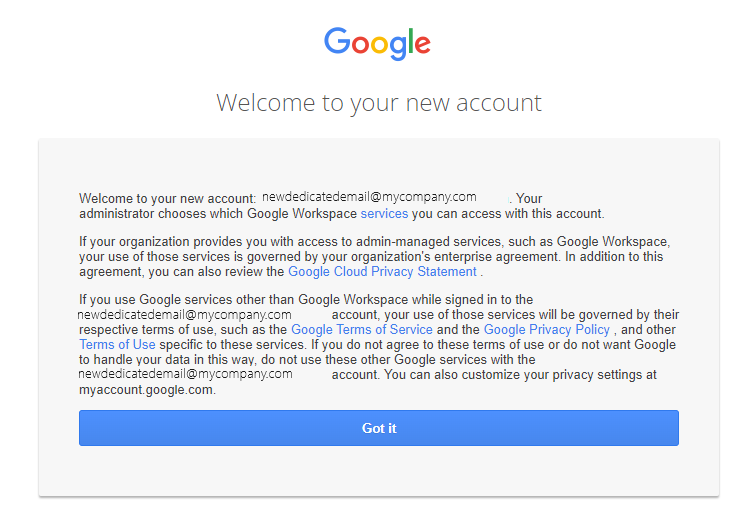Follow the Terms of Use link
Image resolution: width=755 pixels, height=519 pixels.
(x=117, y=344)
